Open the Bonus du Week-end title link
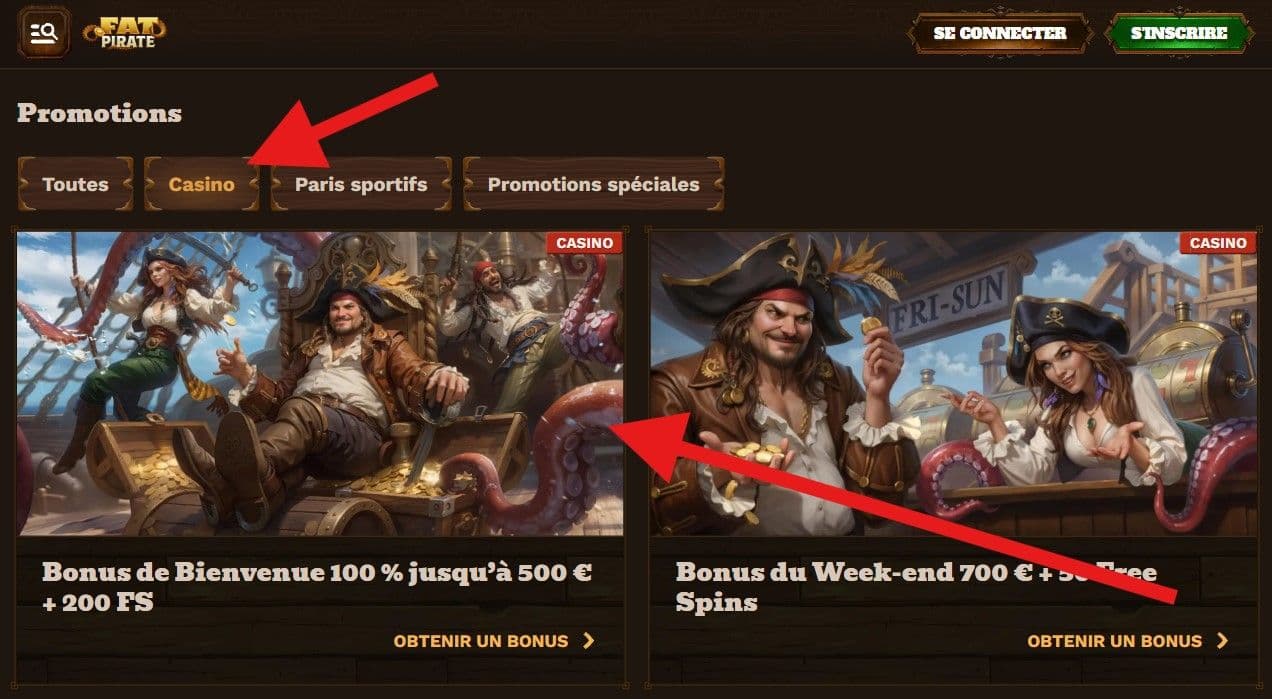Image resolution: width=1272 pixels, height=699 pixels. pyautogui.click(x=916, y=588)
